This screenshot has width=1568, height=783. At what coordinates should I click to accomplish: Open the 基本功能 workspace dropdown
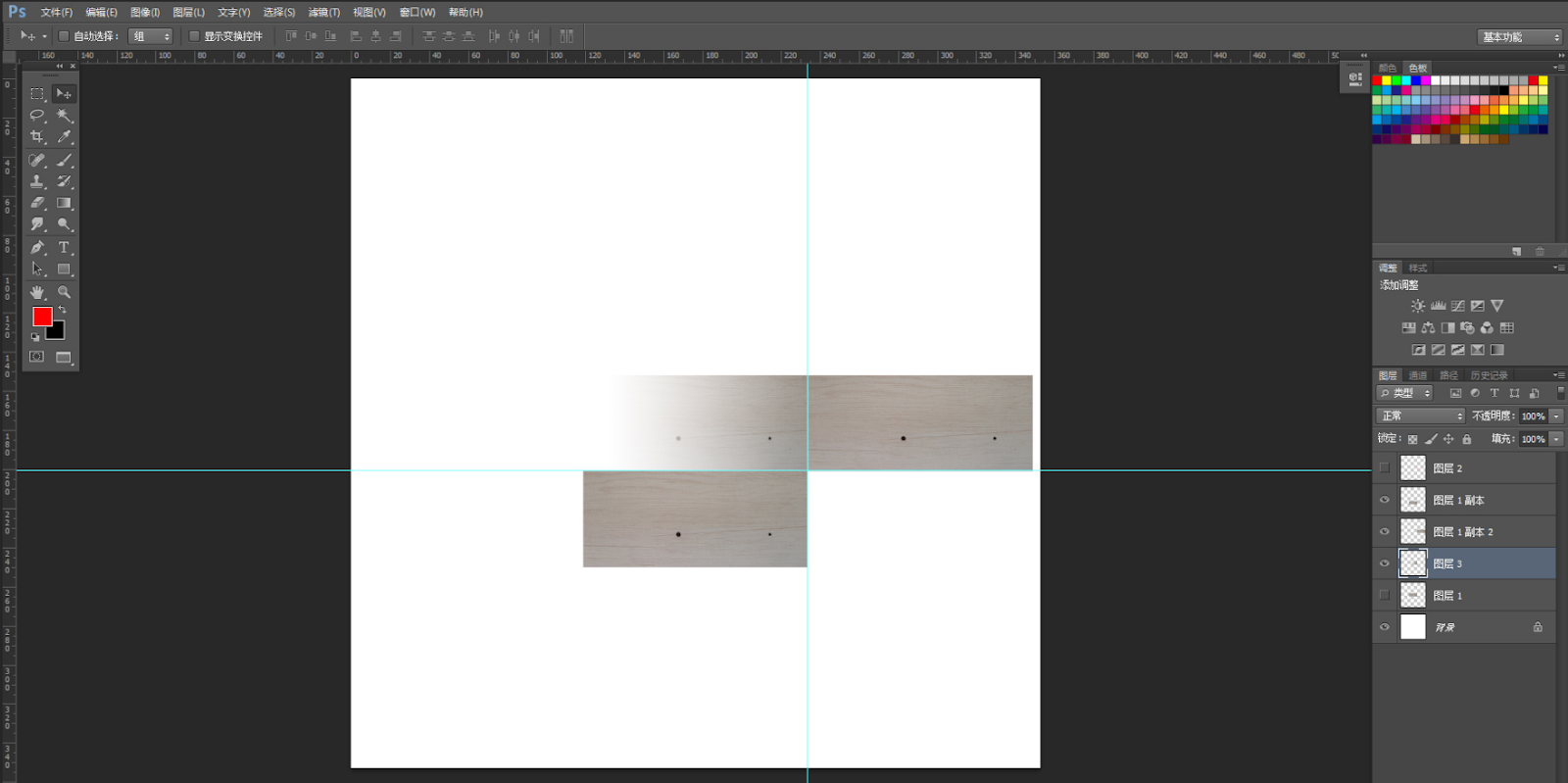pos(1519,37)
